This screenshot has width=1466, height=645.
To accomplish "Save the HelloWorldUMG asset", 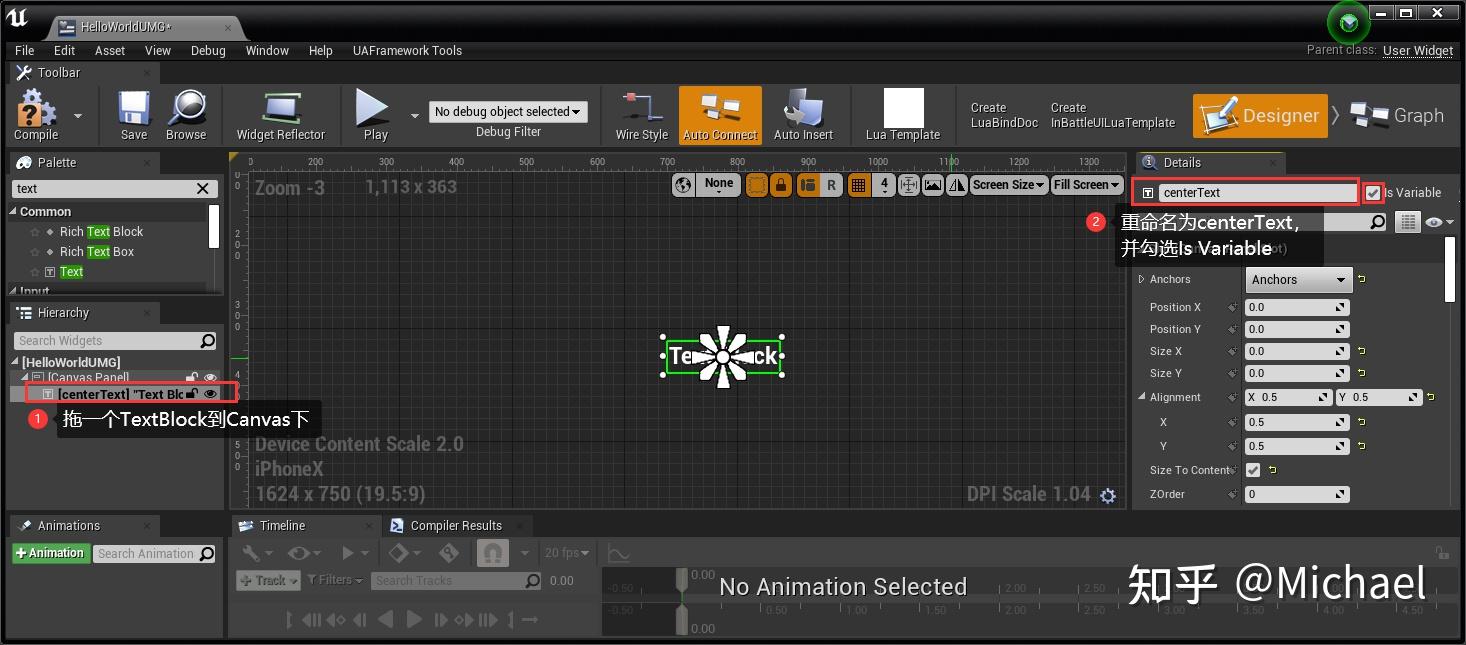I will [x=134, y=115].
